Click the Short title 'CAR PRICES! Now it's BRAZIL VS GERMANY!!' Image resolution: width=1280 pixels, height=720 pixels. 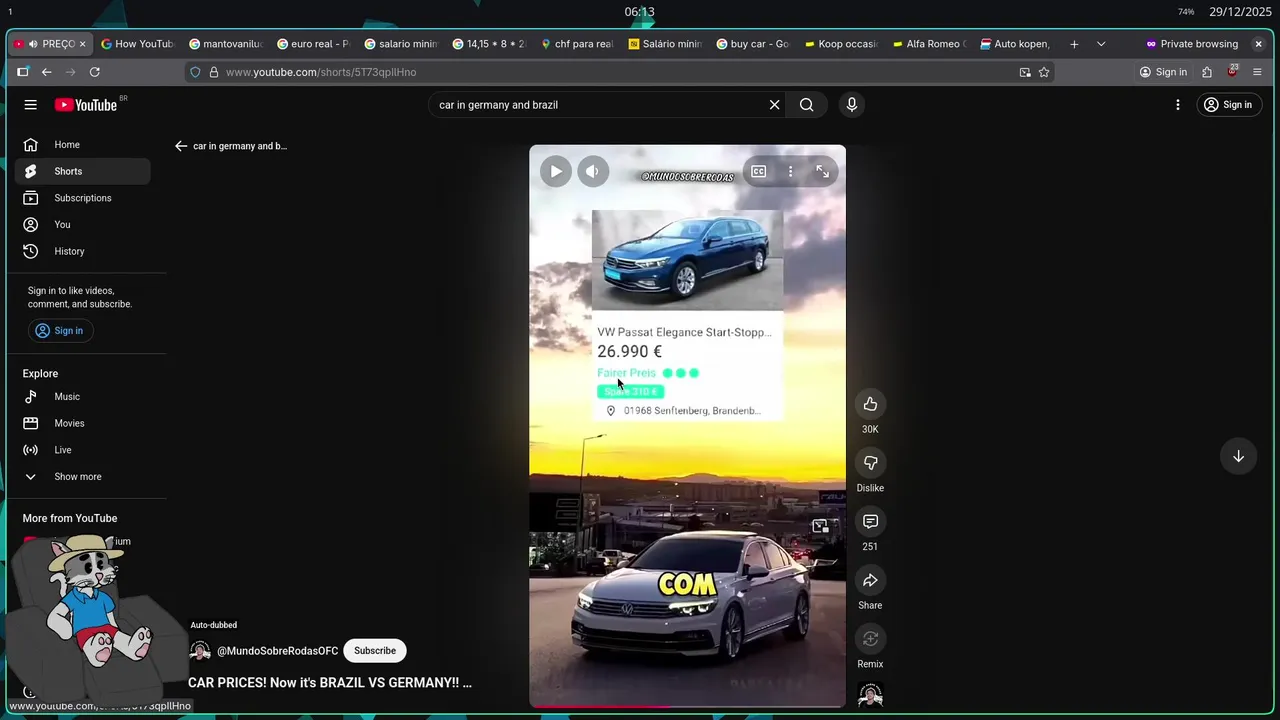point(330,683)
